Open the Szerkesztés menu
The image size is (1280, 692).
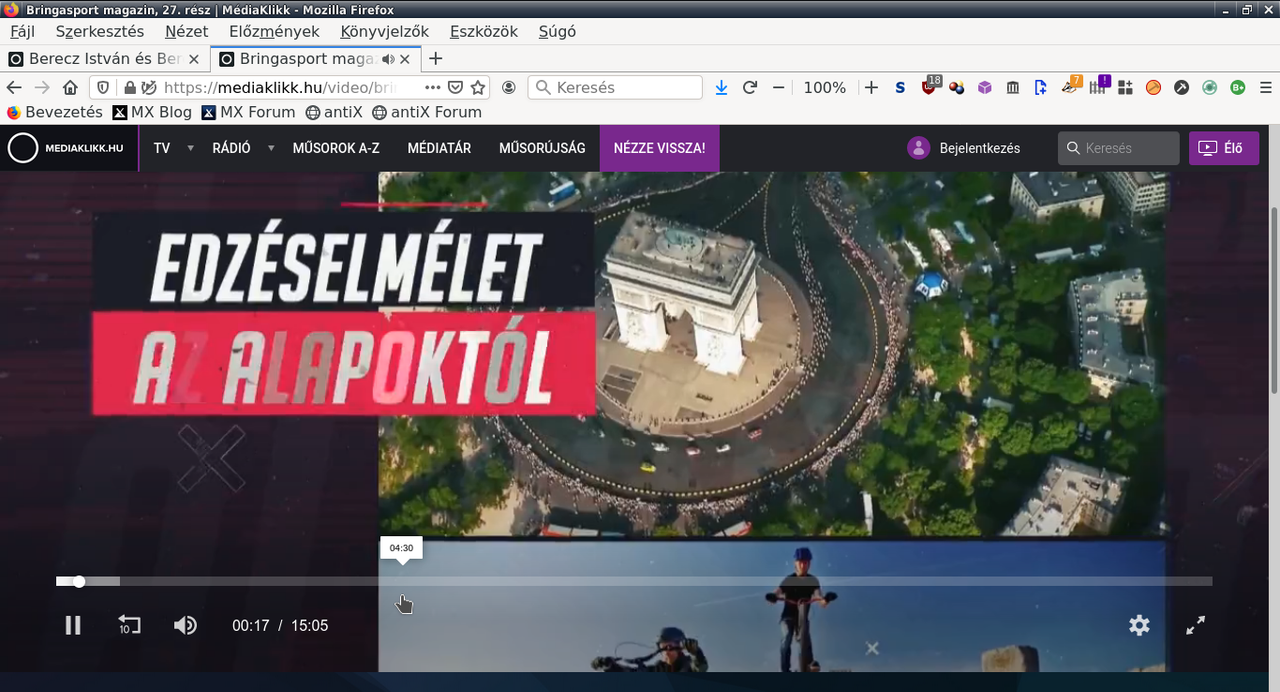[100, 31]
